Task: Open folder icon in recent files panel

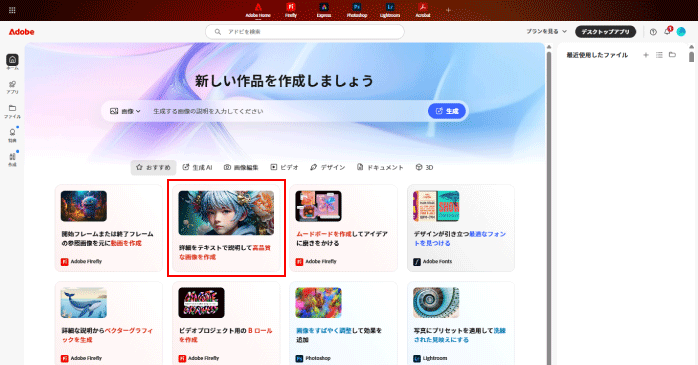Action: coord(673,55)
